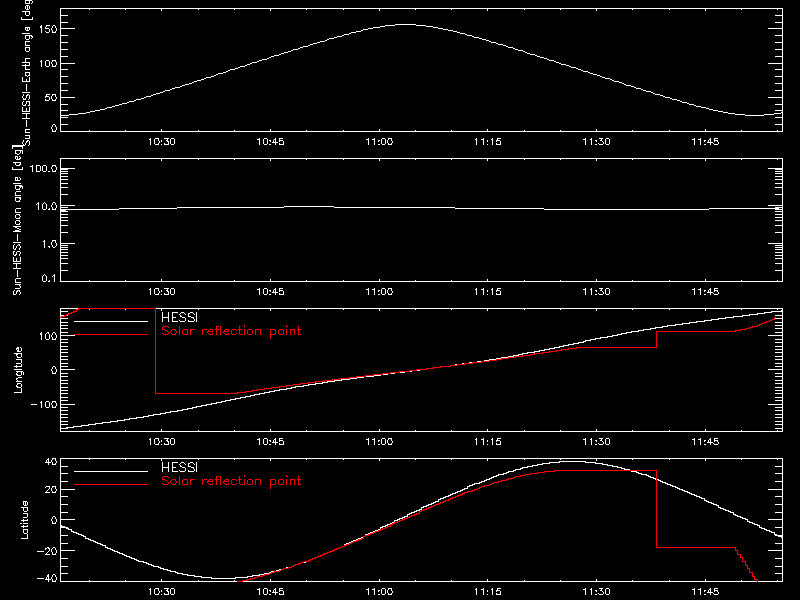Image resolution: width=800 pixels, height=600 pixels.
Task: Click the 1.0 tick on Moon angle plot
Action: [49, 244]
